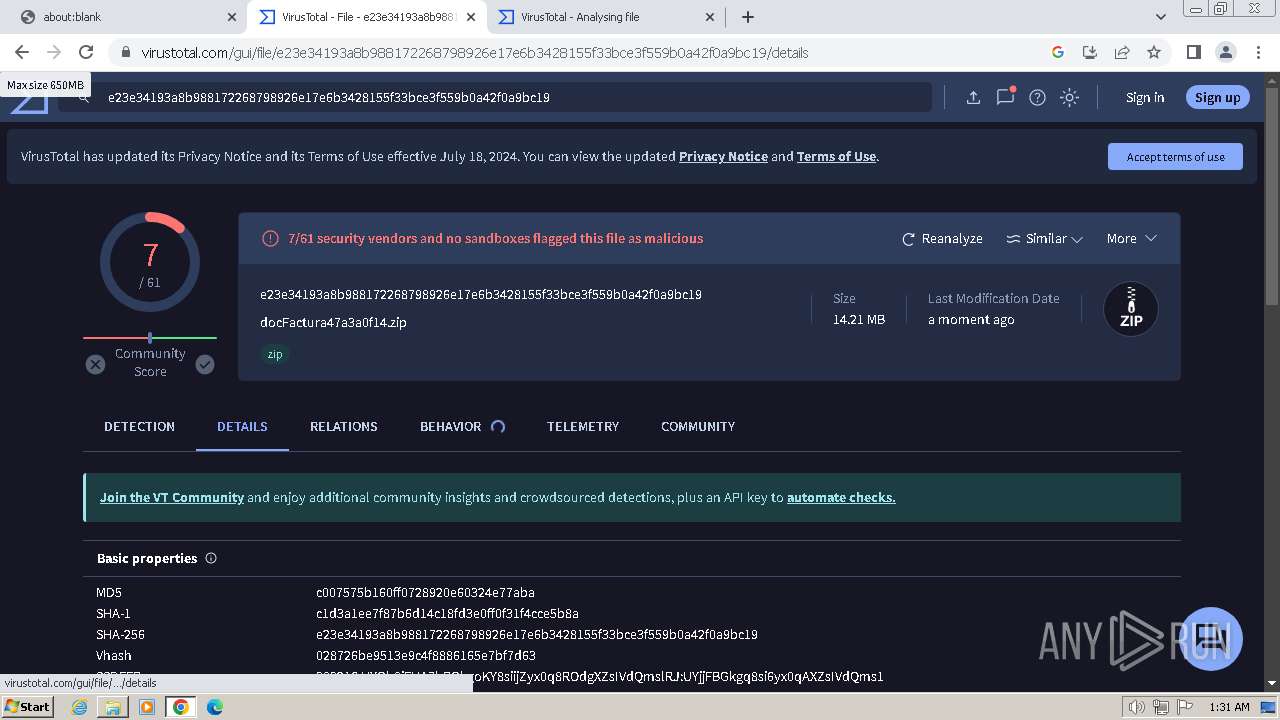The width and height of the screenshot is (1280, 720).
Task: Switch to the TELEMETRY tab
Action: (x=583, y=426)
